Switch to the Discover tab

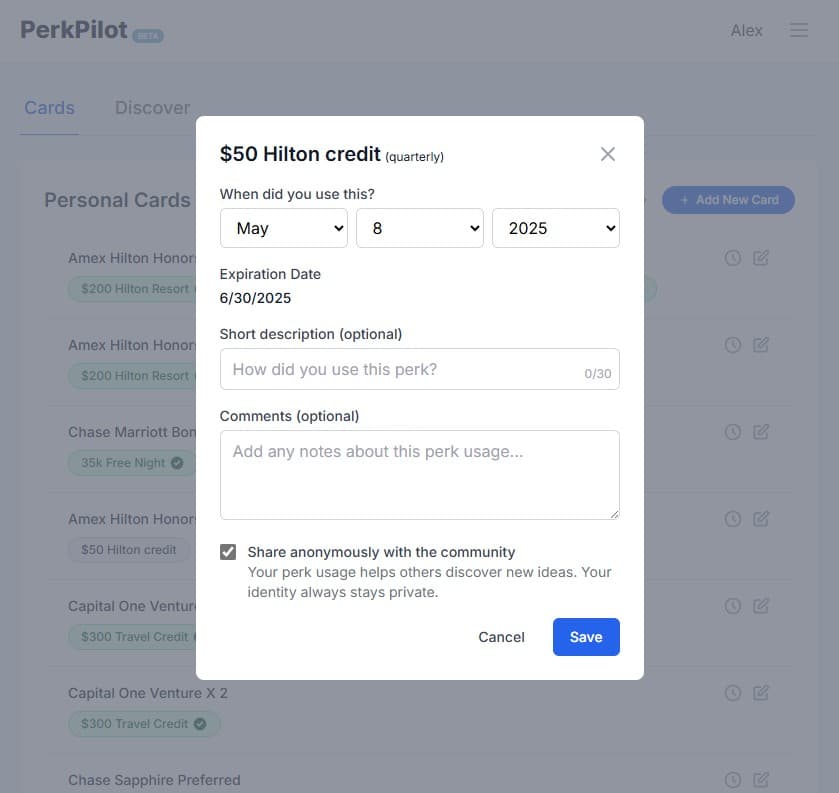point(152,108)
